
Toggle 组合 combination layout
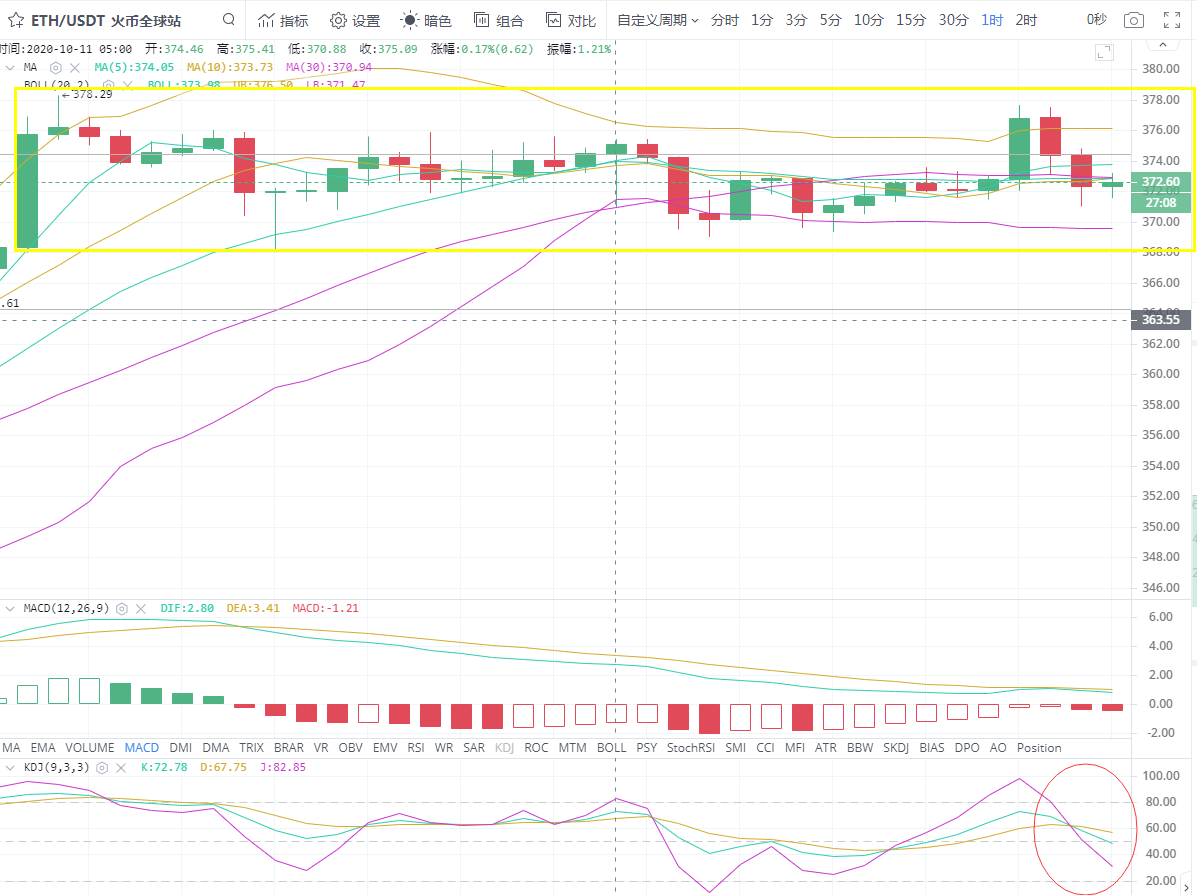(x=498, y=20)
